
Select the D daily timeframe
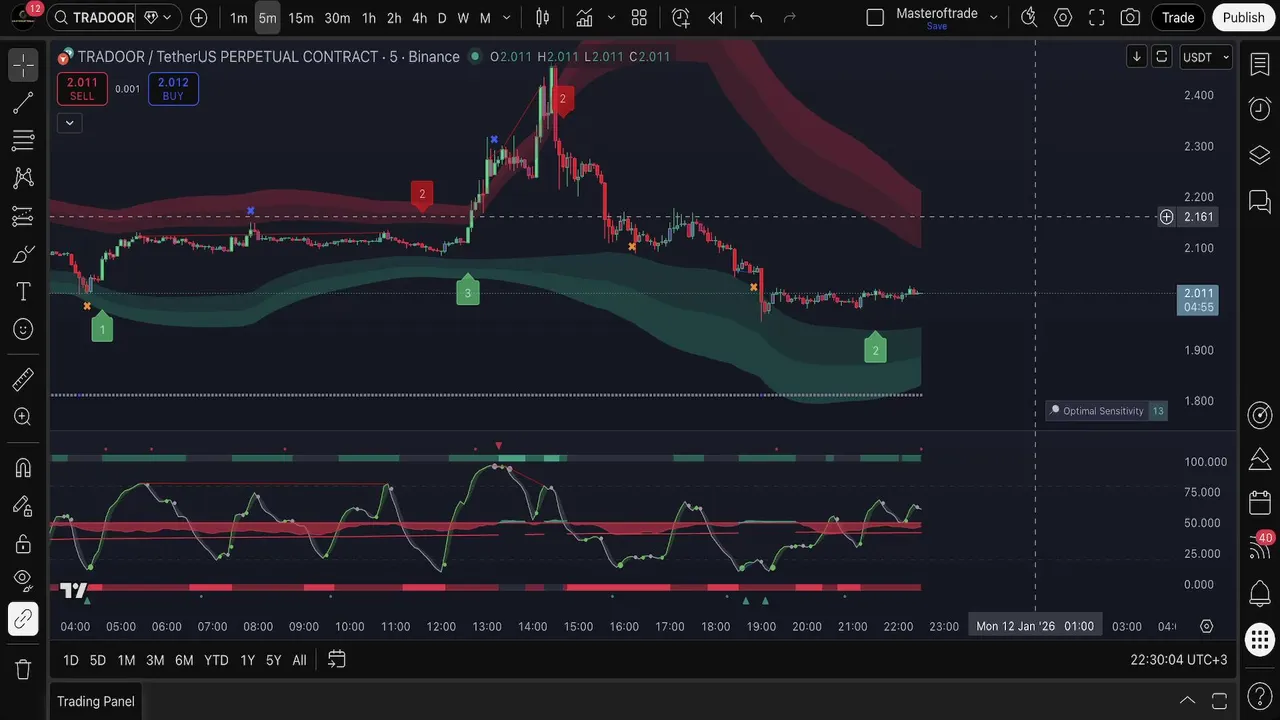(x=442, y=18)
